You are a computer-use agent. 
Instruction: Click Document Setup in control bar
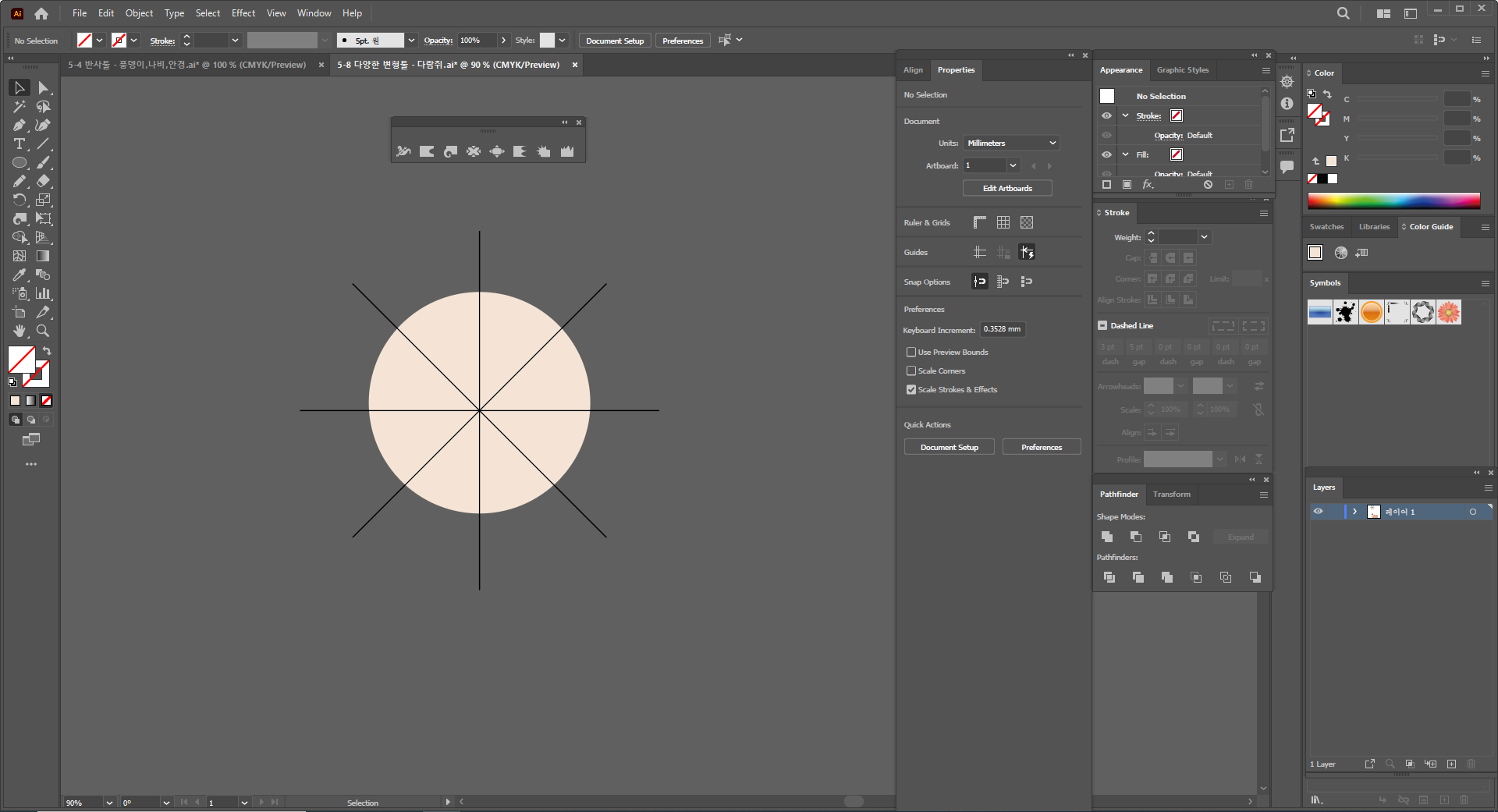[615, 41]
